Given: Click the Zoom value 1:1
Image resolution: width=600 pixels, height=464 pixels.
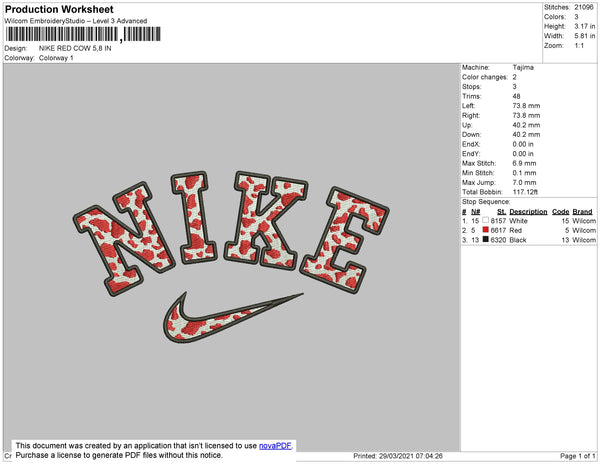Looking at the screenshot, I should 579,46.
